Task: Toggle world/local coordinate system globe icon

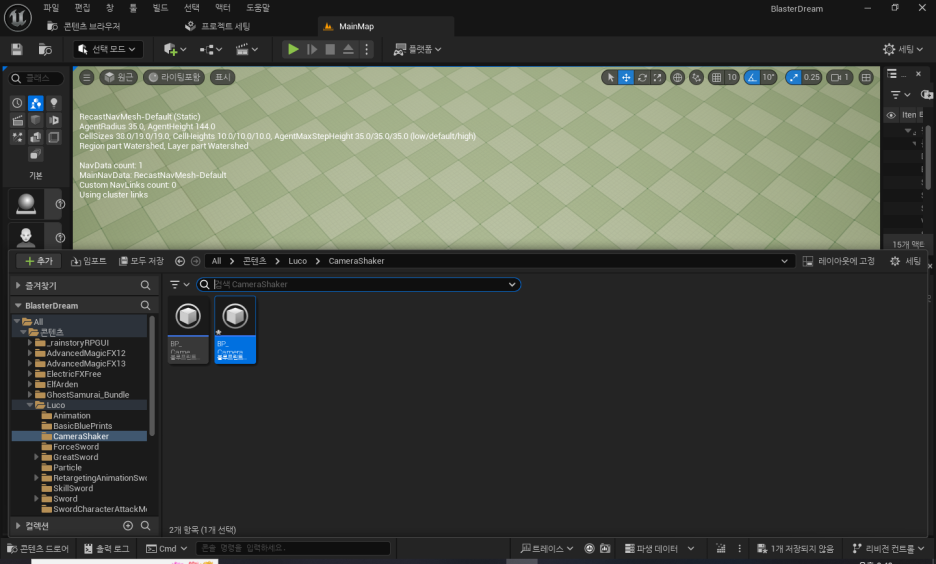Action: tap(677, 77)
